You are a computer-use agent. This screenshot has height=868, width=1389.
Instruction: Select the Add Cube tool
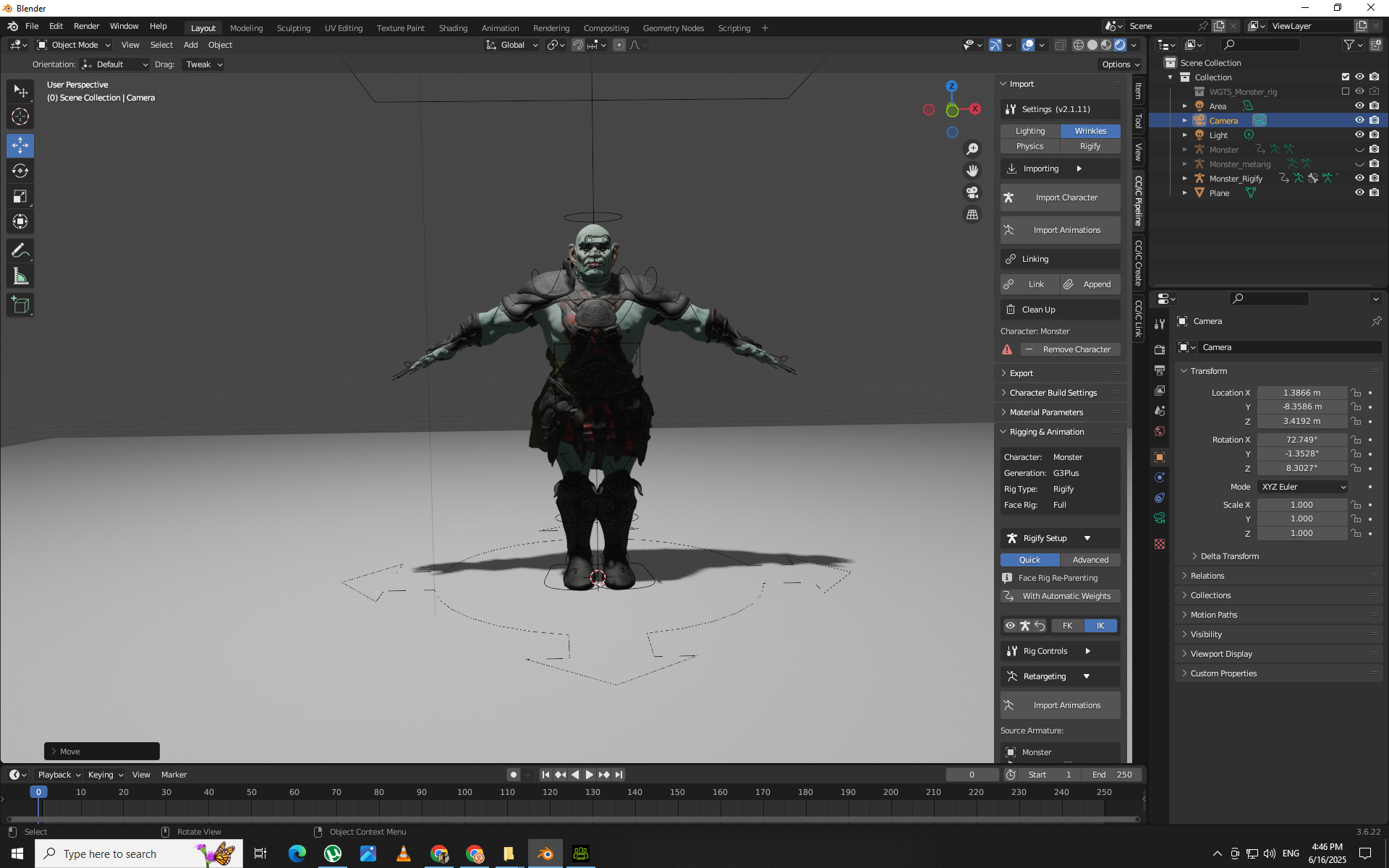(20, 305)
